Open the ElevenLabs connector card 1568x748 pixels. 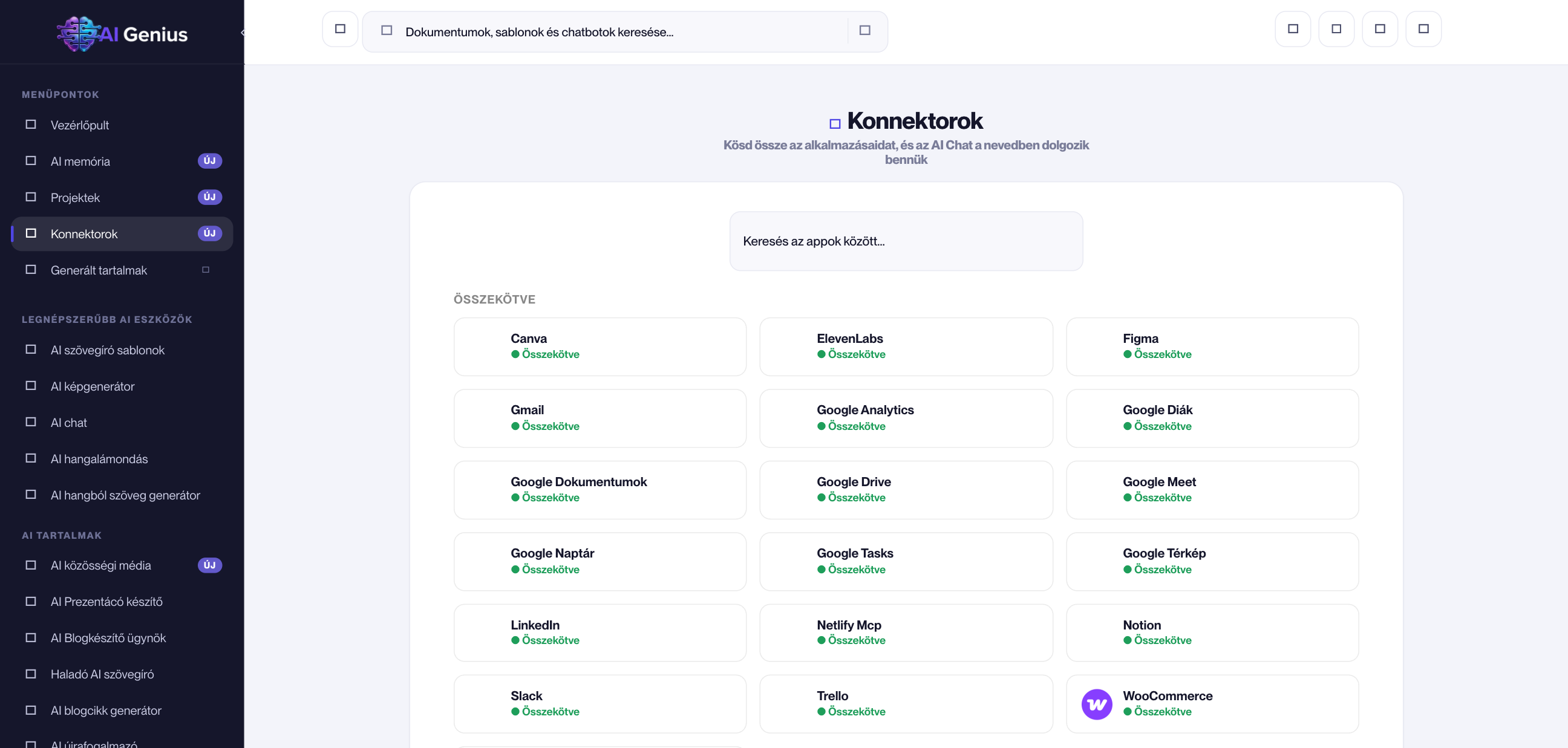coord(906,346)
